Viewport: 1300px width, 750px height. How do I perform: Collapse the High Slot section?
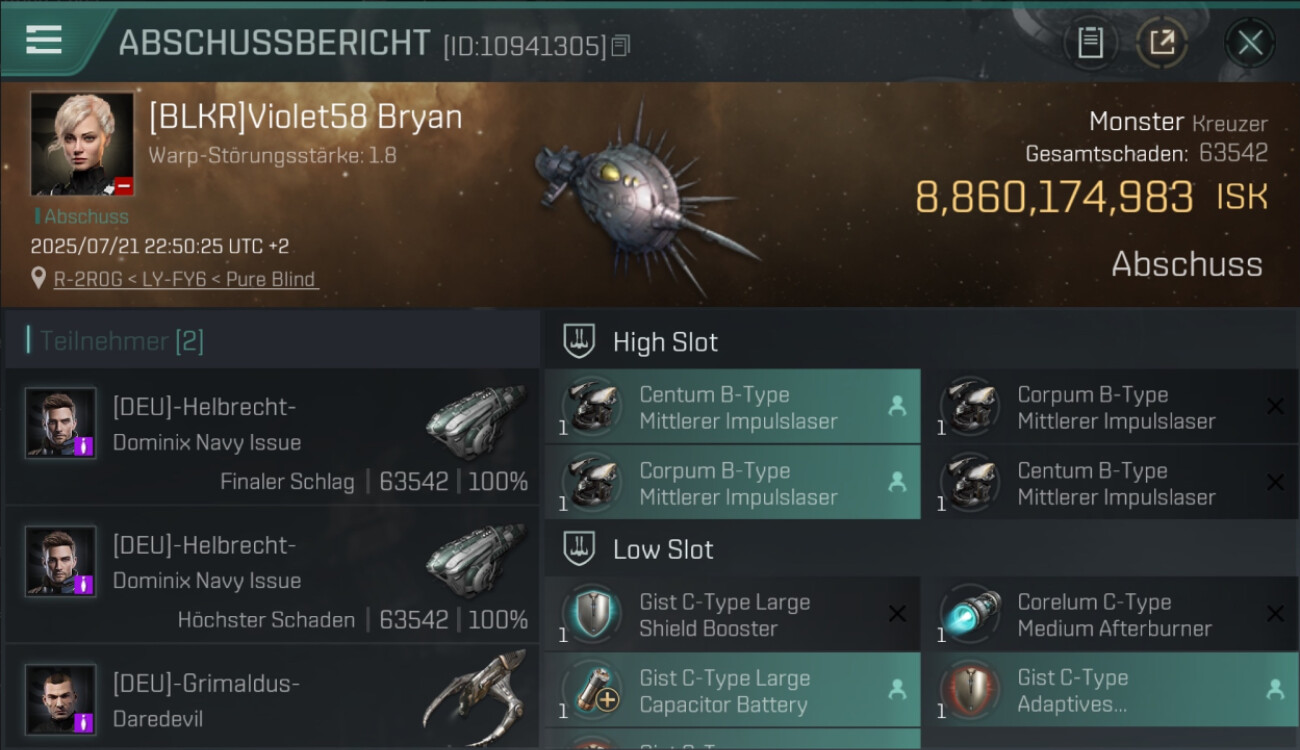pos(580,342)
